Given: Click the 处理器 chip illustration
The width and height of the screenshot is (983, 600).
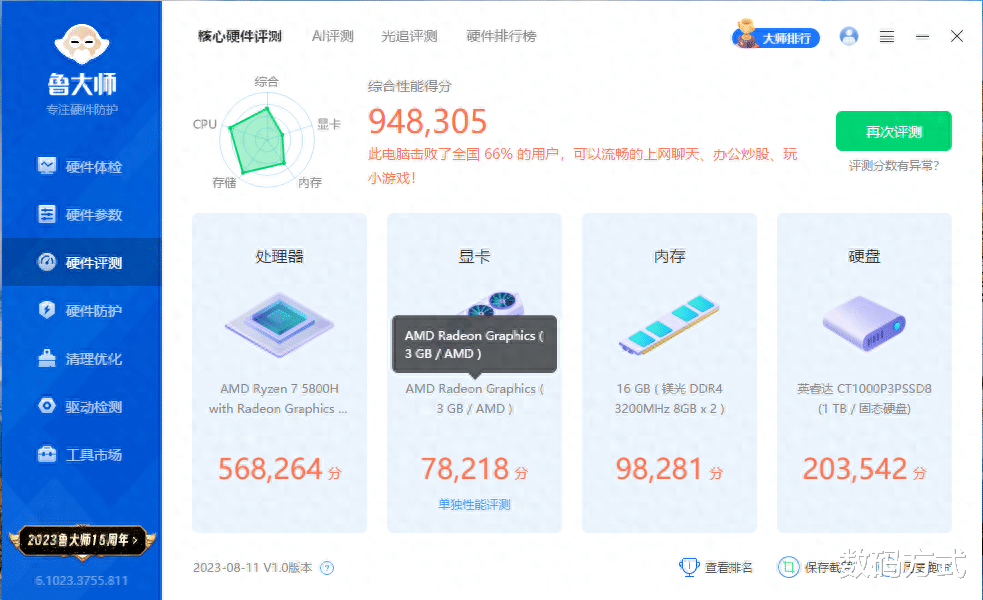Looking at the screenshot, I should (x=280, y=325).
